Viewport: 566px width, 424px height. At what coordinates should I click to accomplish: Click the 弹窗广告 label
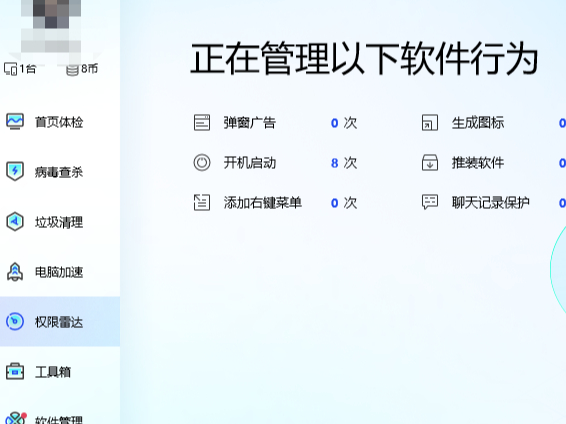pyautogui.click(x=250, y=123)
